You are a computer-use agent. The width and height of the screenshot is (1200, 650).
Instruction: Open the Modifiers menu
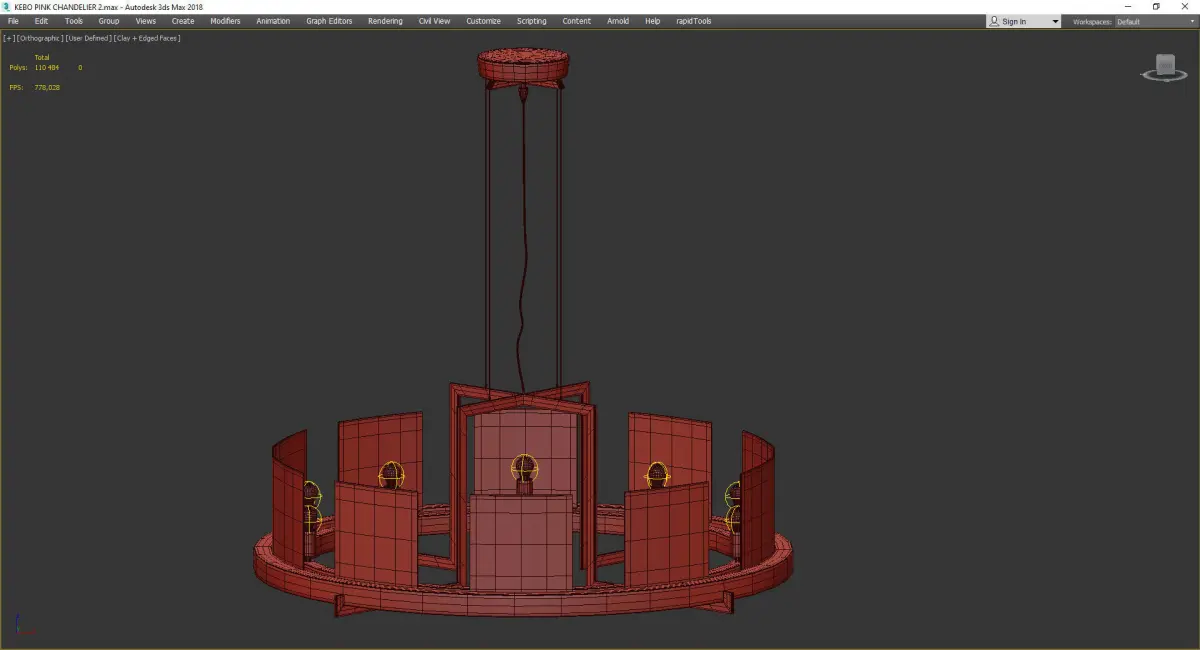coord(225,21)
